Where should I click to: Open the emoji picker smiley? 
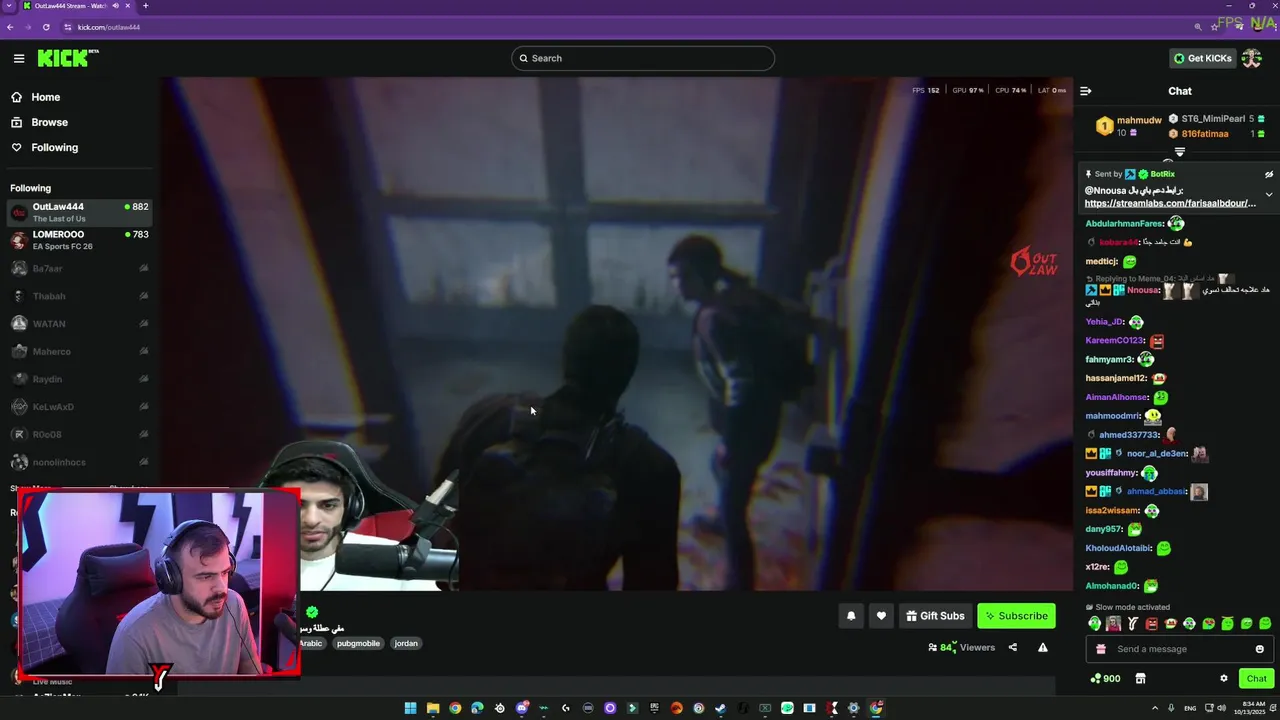pyautogui.click(x=1259, y=649)
